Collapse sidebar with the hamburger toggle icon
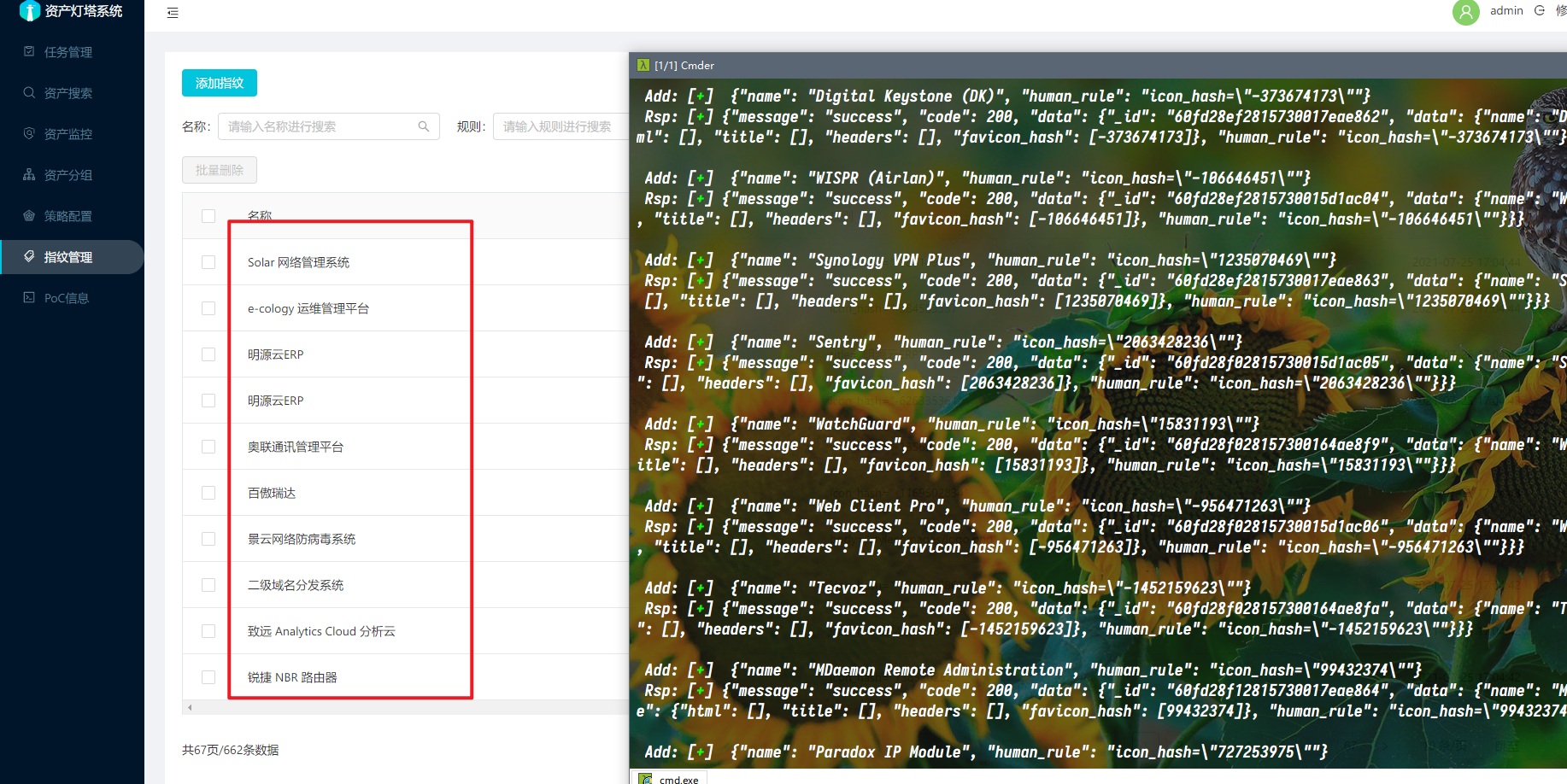Image resolution: width=1567 pixels, height=784 pixels. pyautogui.click(x=173, y=13)
